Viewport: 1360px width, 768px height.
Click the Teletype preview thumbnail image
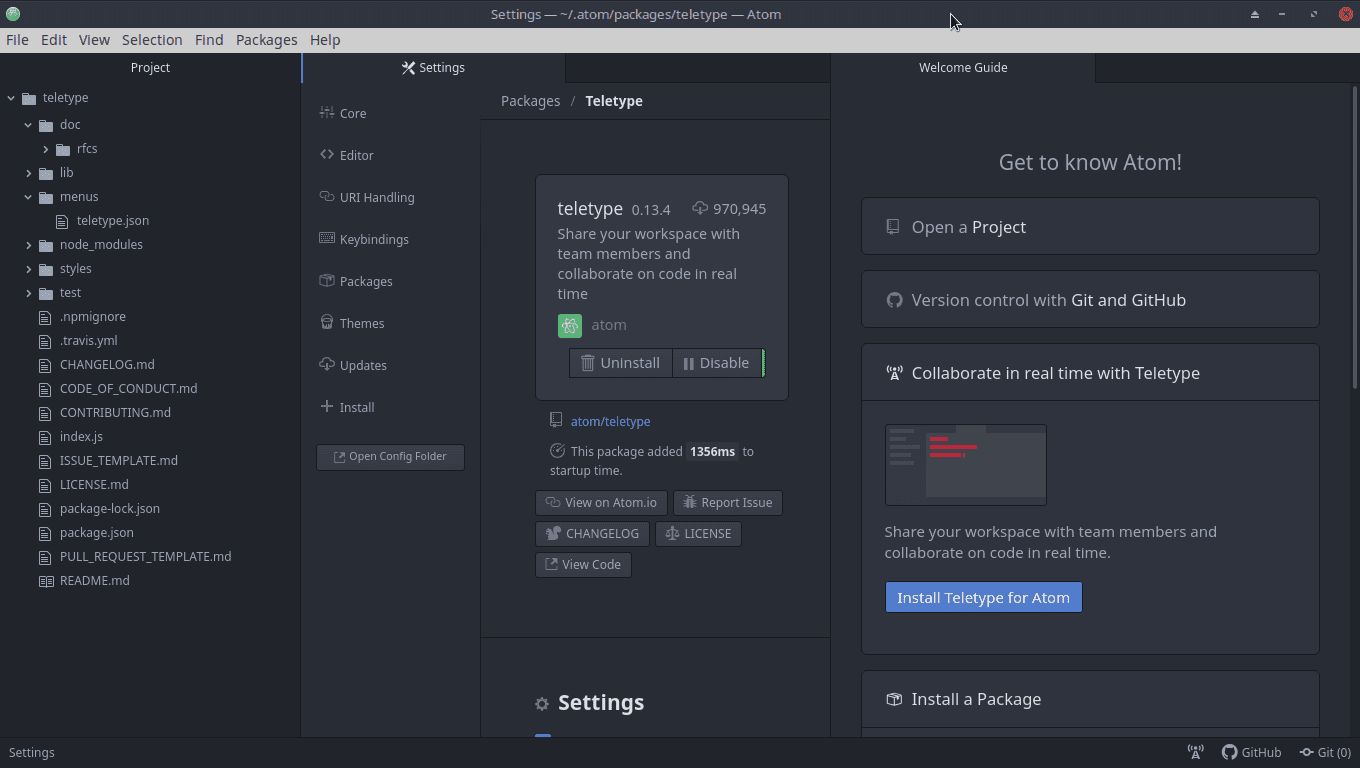[966, 465]
